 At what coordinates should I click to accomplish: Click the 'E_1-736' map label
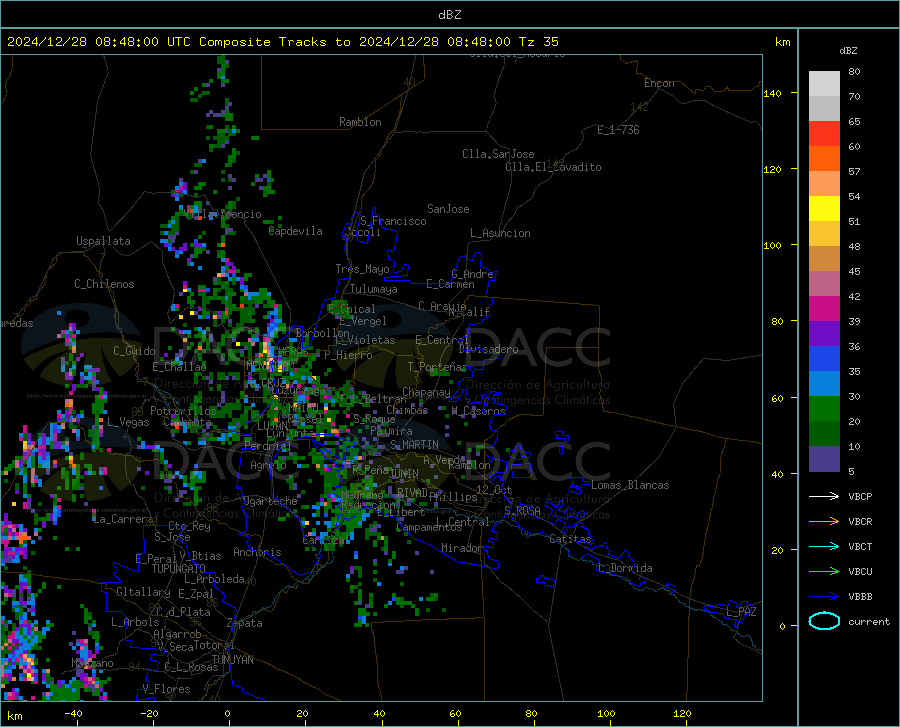(618, 130)
